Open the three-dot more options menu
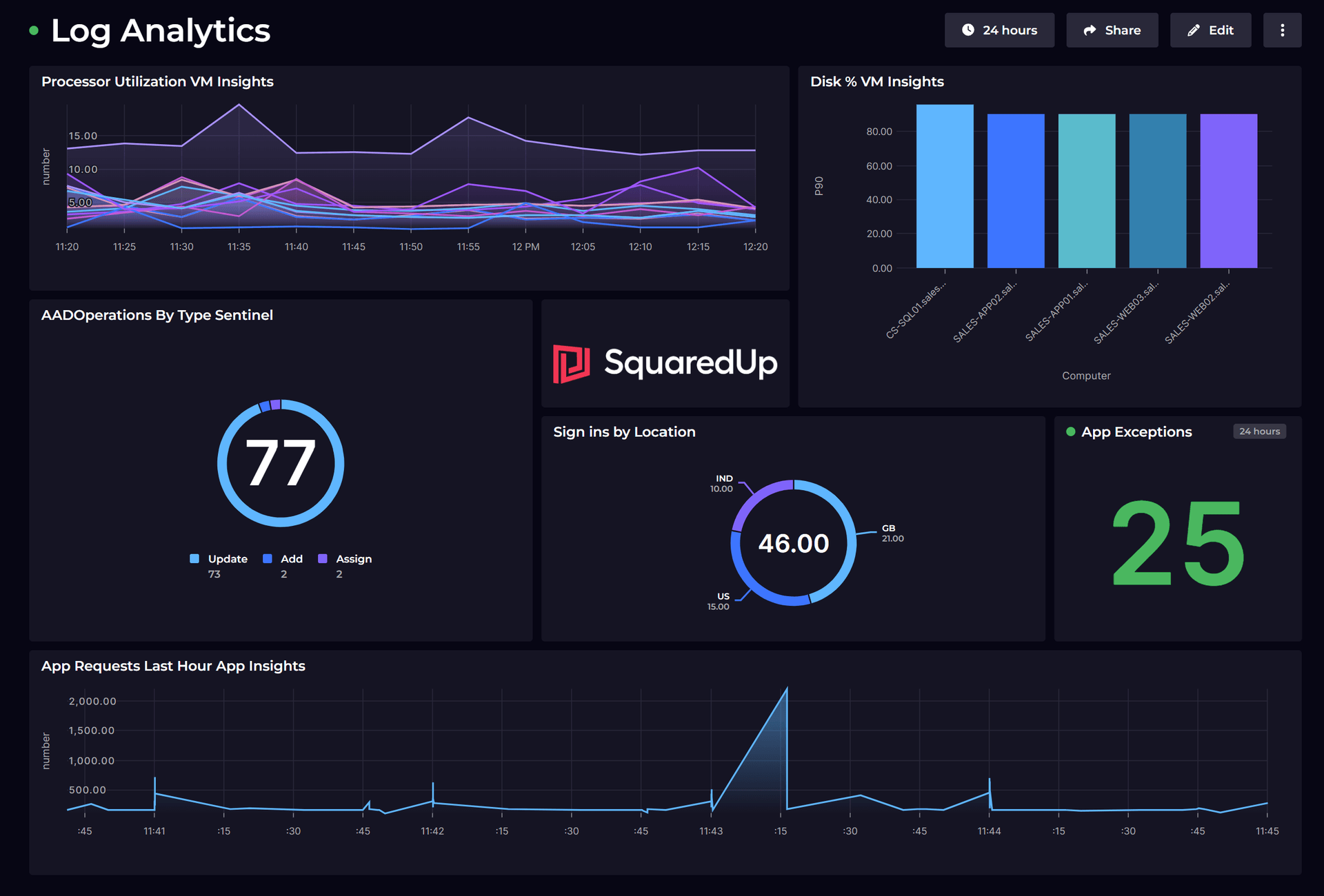This screenshot has height=896, width=1324. 1282,30
